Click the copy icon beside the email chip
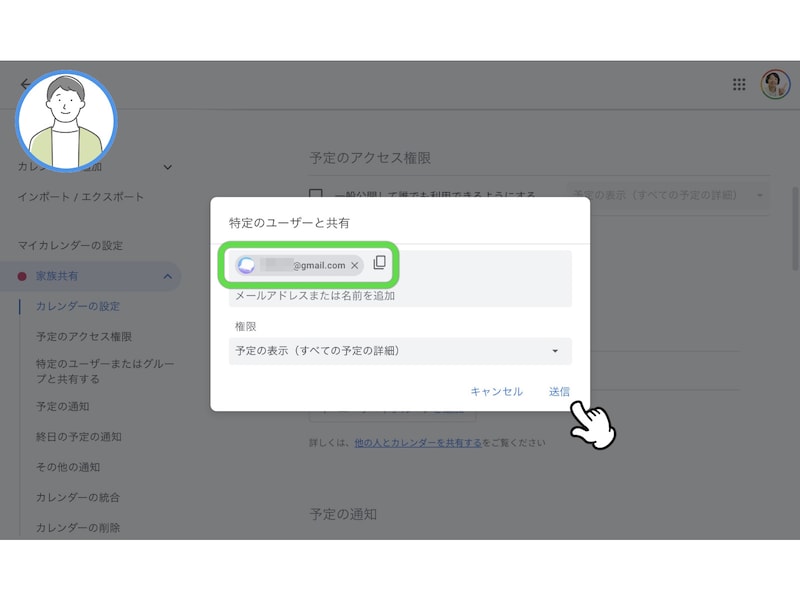 pos(380,263)
